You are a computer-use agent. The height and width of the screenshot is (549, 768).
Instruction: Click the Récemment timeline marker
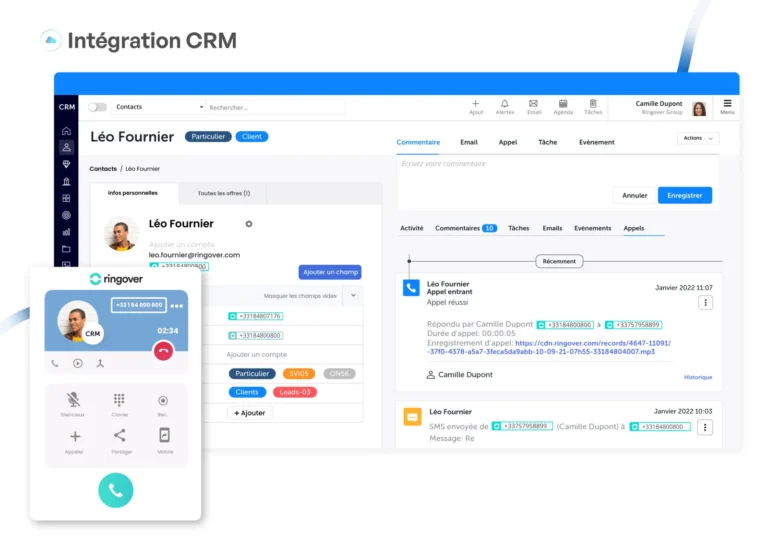(x=559, y=262)
